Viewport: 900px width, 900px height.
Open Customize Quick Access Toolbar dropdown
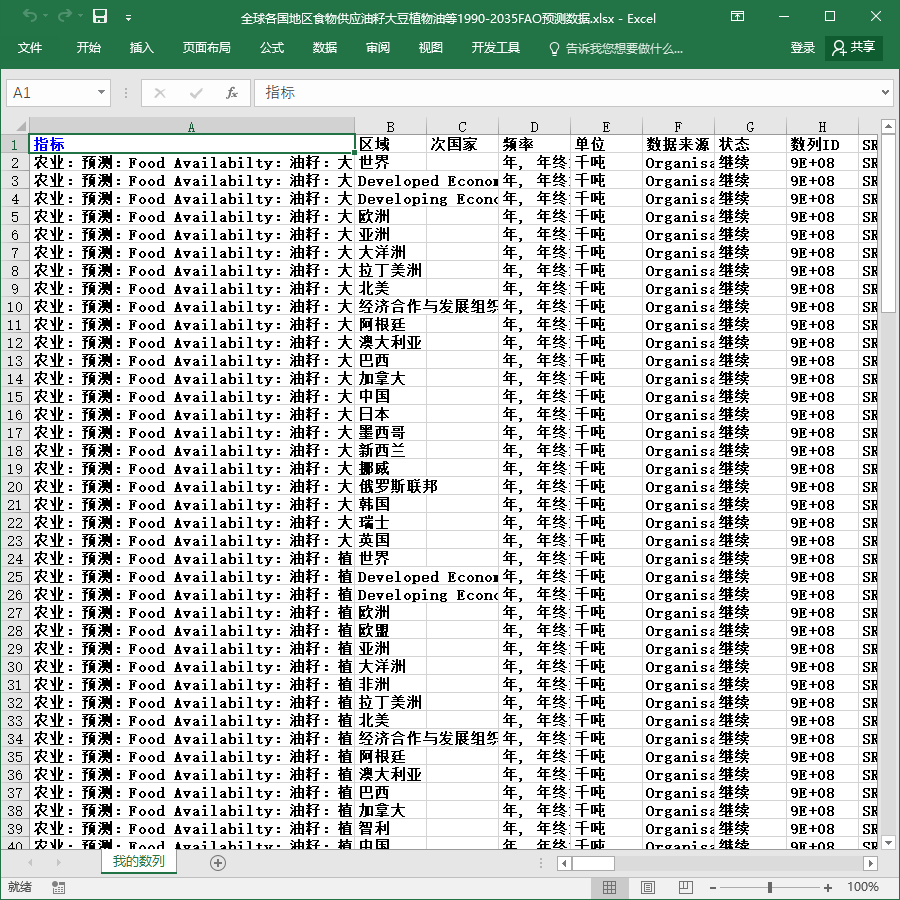(x=129, y=18)
